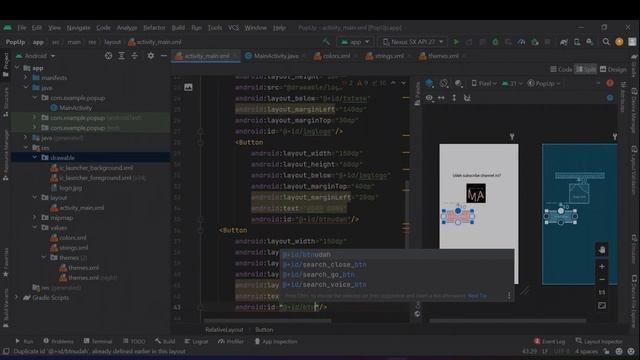Open the PopUp theme dropdown

[x=544, y=83]
